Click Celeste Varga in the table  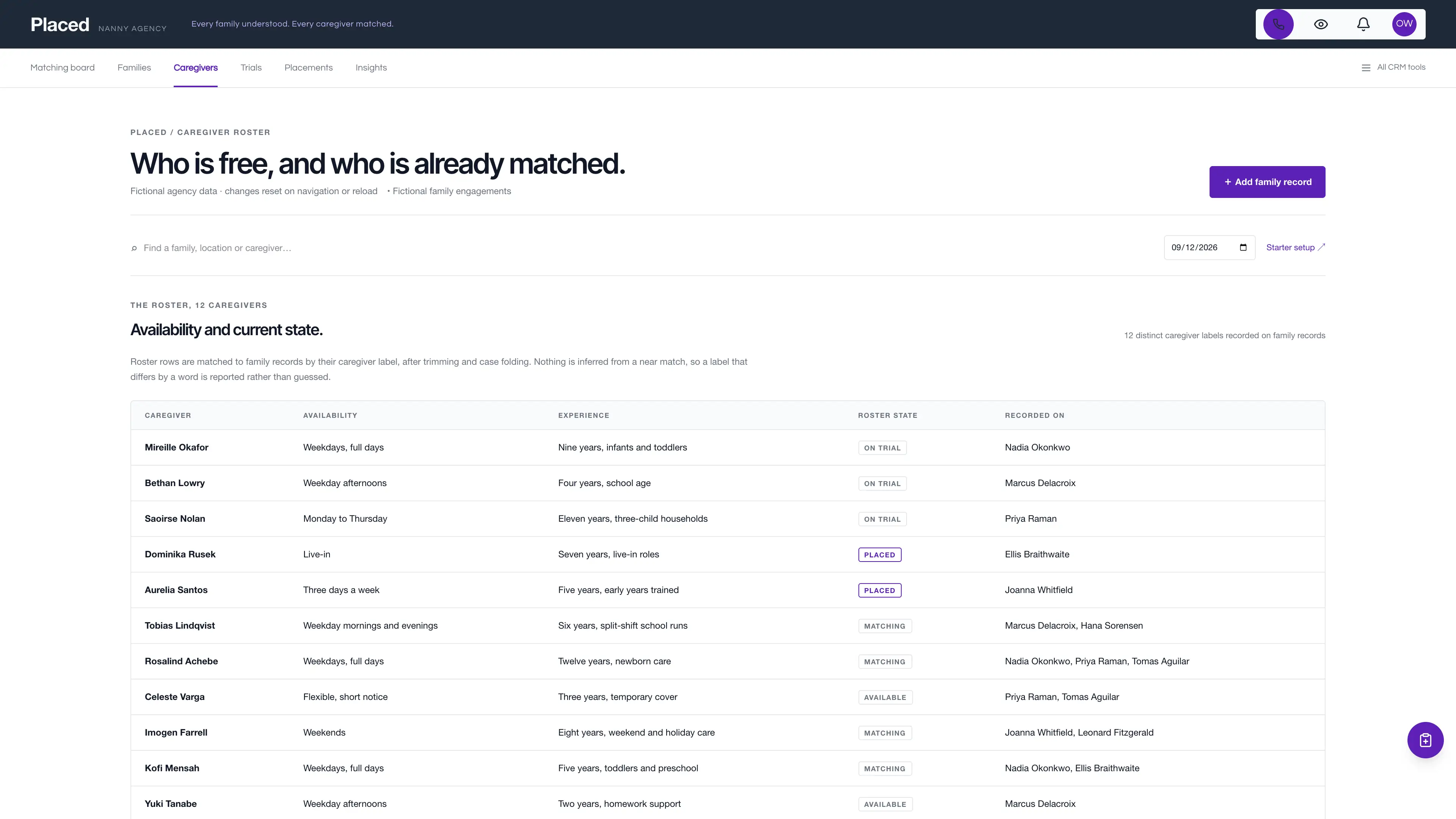tap(175, 697)
